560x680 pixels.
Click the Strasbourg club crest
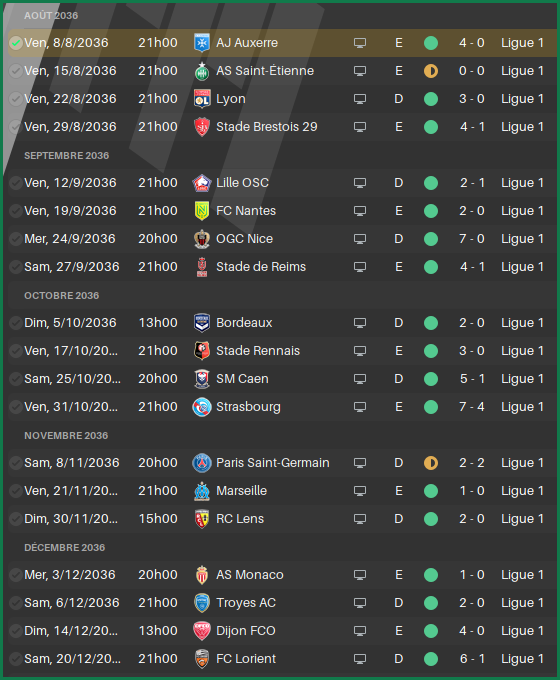pos(202,407)
